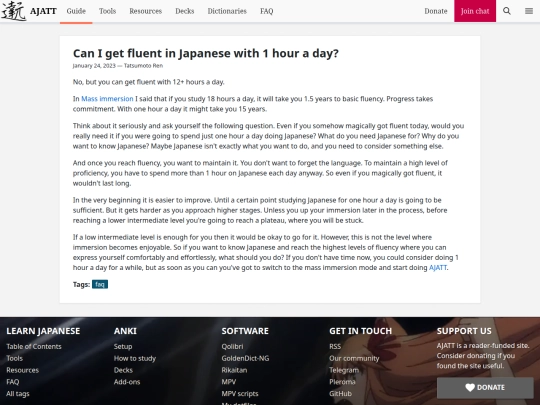The width and height of the screenshot is (540, 405).
Task: Click SUPPORT US footer heading
Action: click(x=464, y=331)
